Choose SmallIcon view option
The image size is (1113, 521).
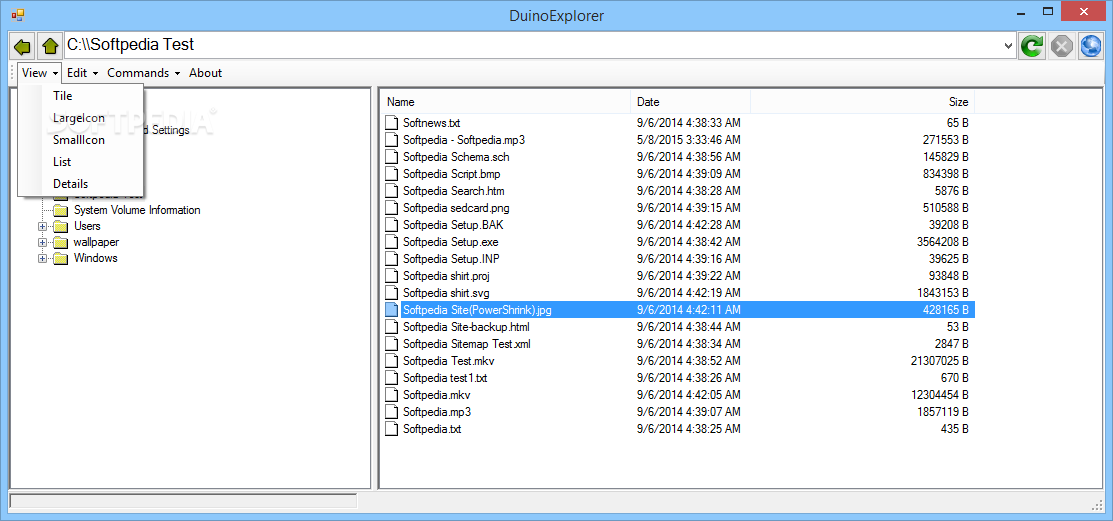[x=79, y=140]
